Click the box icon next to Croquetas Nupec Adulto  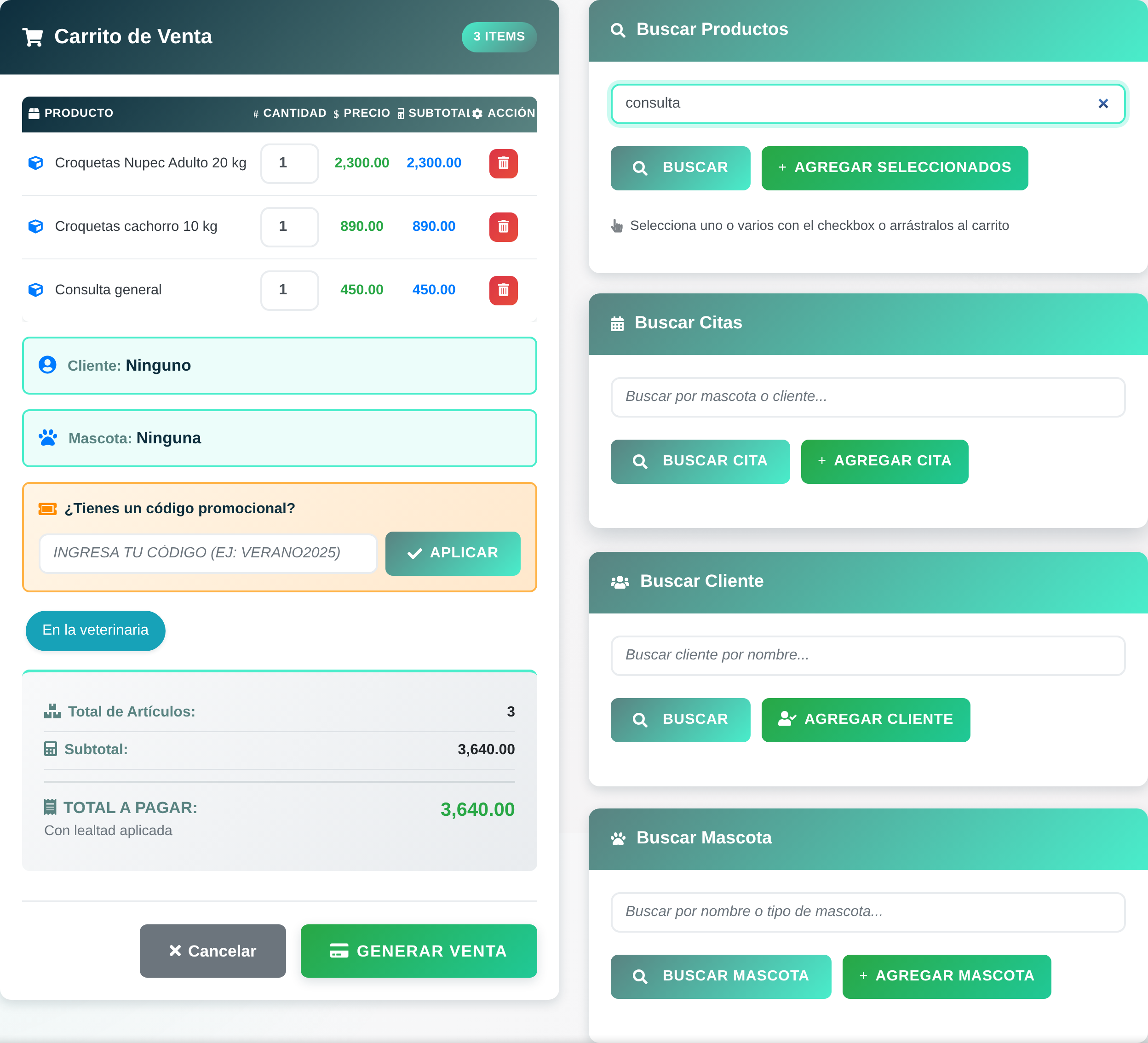pyautogui.click(x=35, y=163)
